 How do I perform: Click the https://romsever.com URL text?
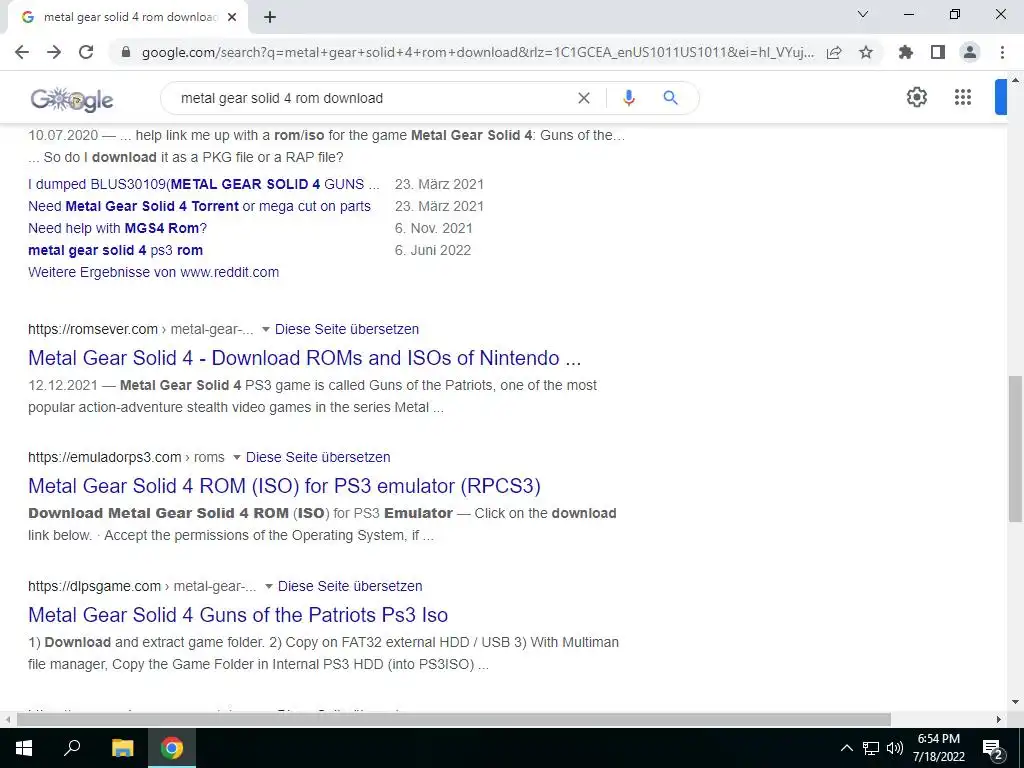tap(93, 329)
